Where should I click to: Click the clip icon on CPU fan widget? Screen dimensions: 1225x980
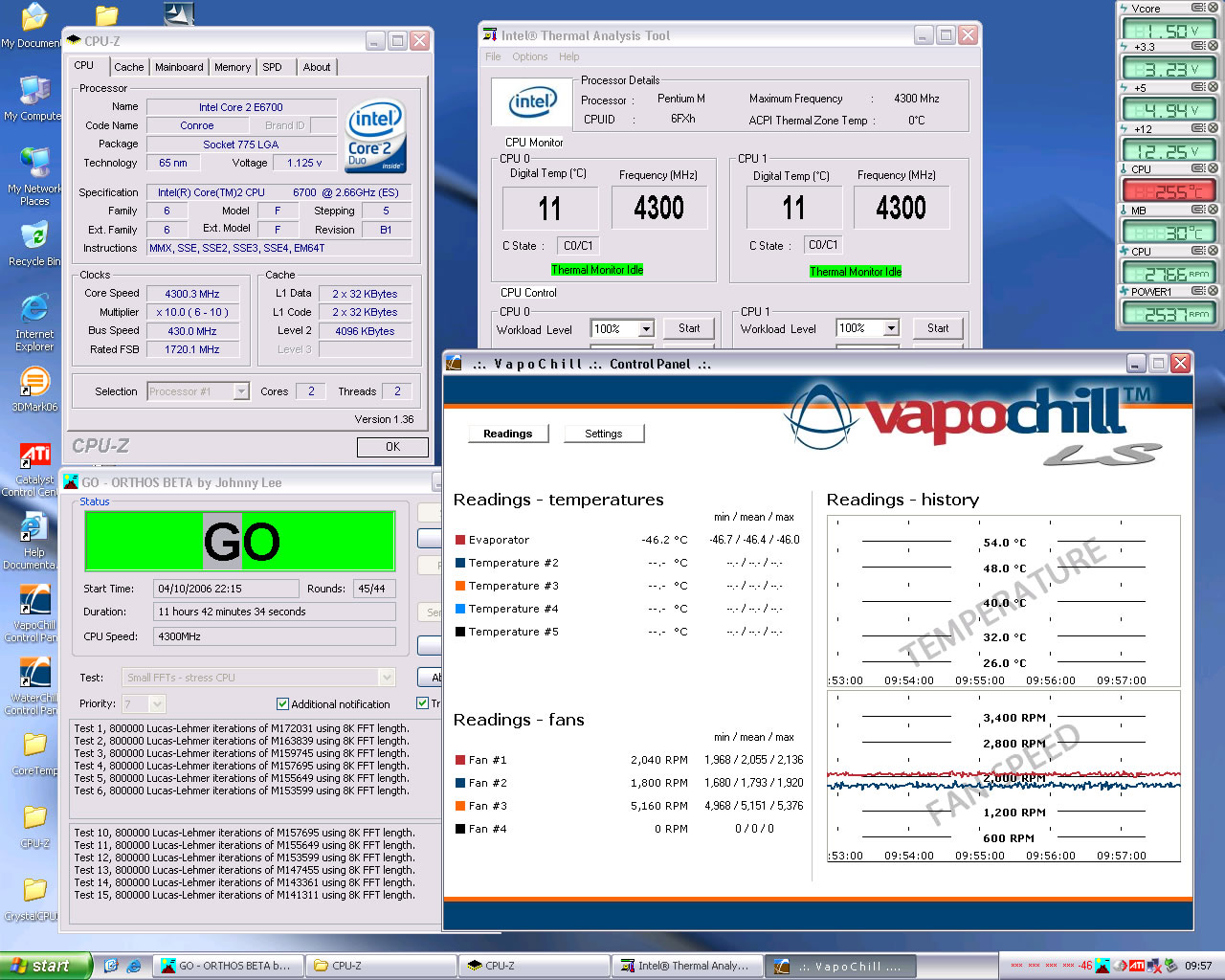[1197, 251]
